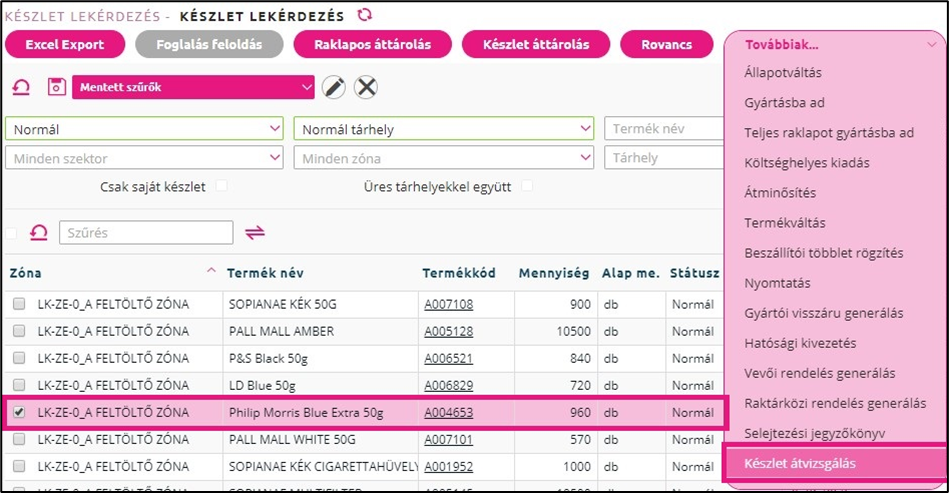Select Teljes raklapot gyártásba ad
This screenshot has height=493, width=949.
click(x=829, y=133)
